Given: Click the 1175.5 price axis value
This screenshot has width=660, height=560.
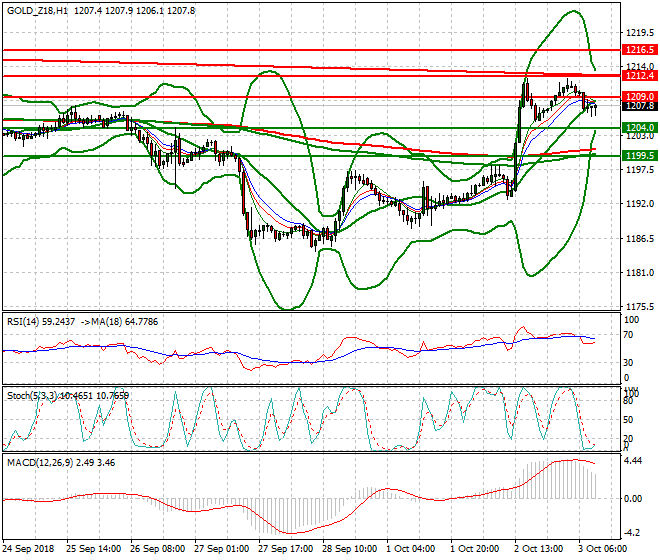Looking at the screenshot, I should point(640,307).
